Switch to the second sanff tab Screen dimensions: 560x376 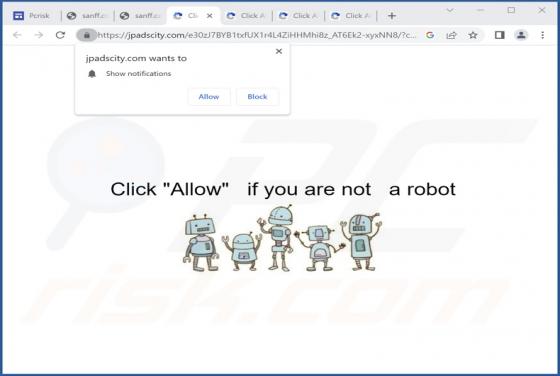click(140, 16)
